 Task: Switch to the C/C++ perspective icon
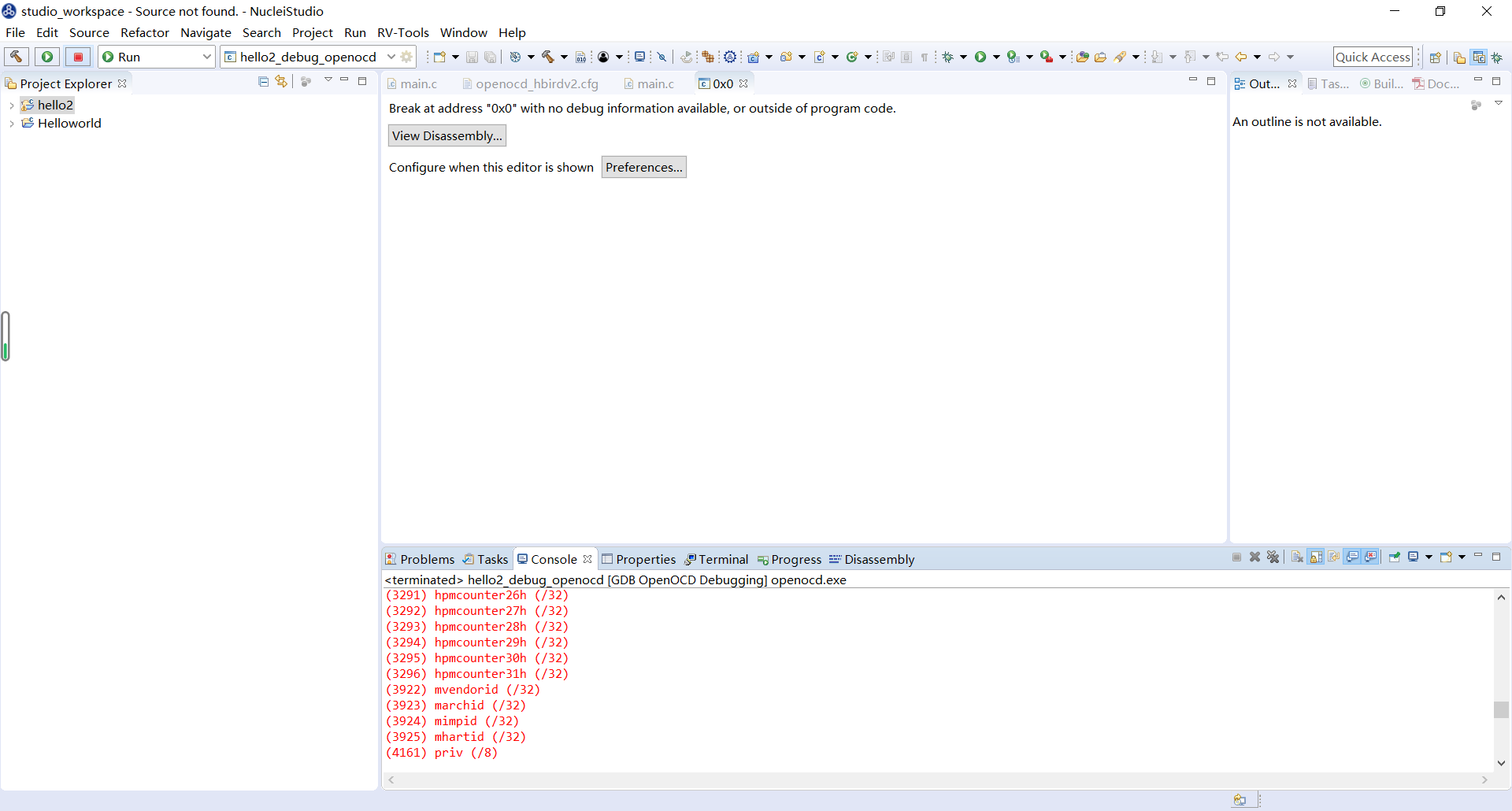coord(1479,57)
